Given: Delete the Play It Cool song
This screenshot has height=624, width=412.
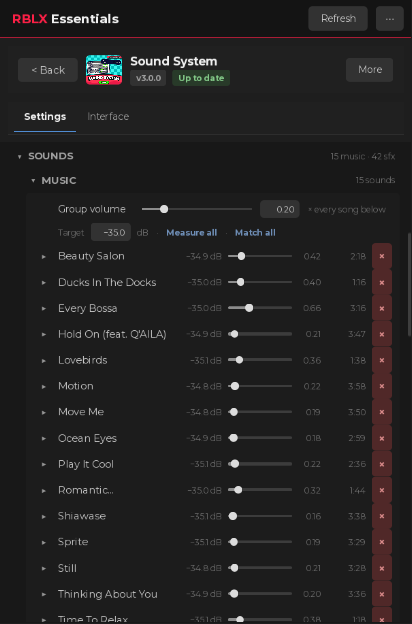Looking at the screenshot, I should [x=382, y=464].
